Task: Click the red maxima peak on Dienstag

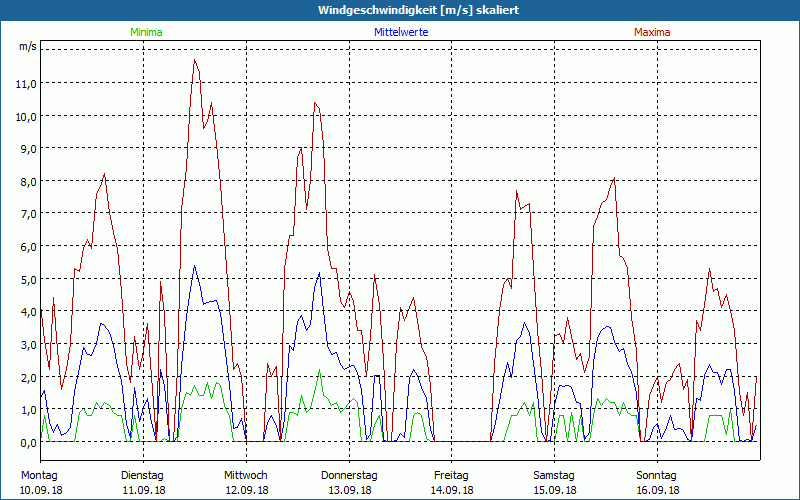Action: pyautogui.click(x=194, y=60)
